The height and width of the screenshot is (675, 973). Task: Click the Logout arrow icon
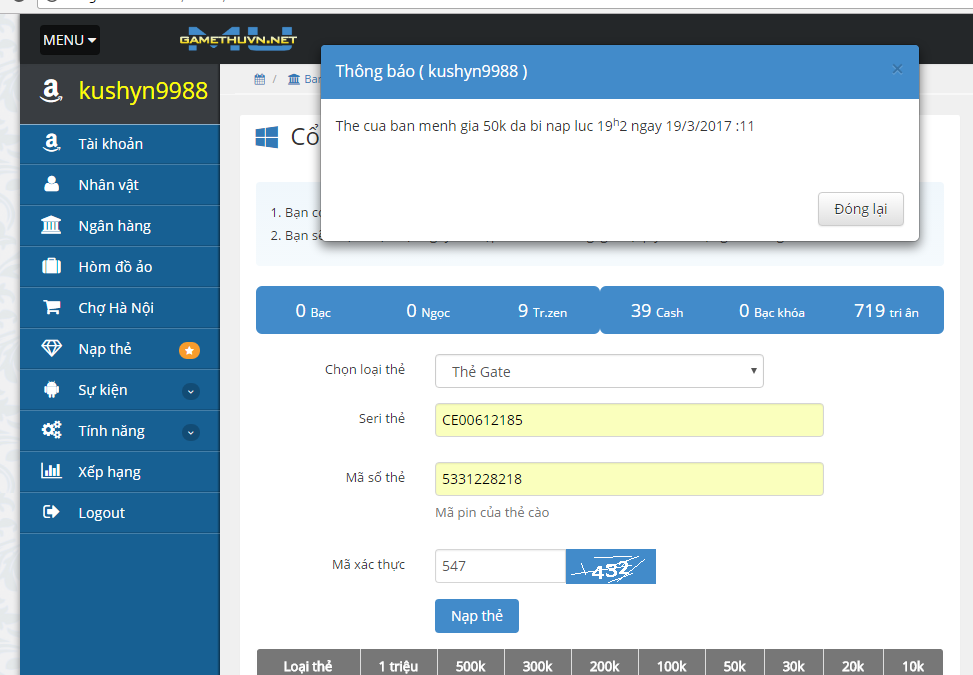click(51, 512)
